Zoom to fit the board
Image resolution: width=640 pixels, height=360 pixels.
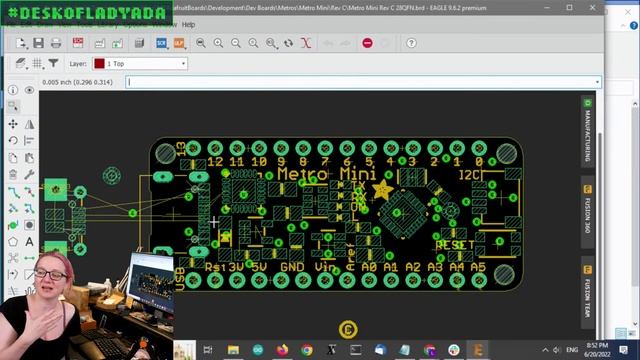pos(200,43)
